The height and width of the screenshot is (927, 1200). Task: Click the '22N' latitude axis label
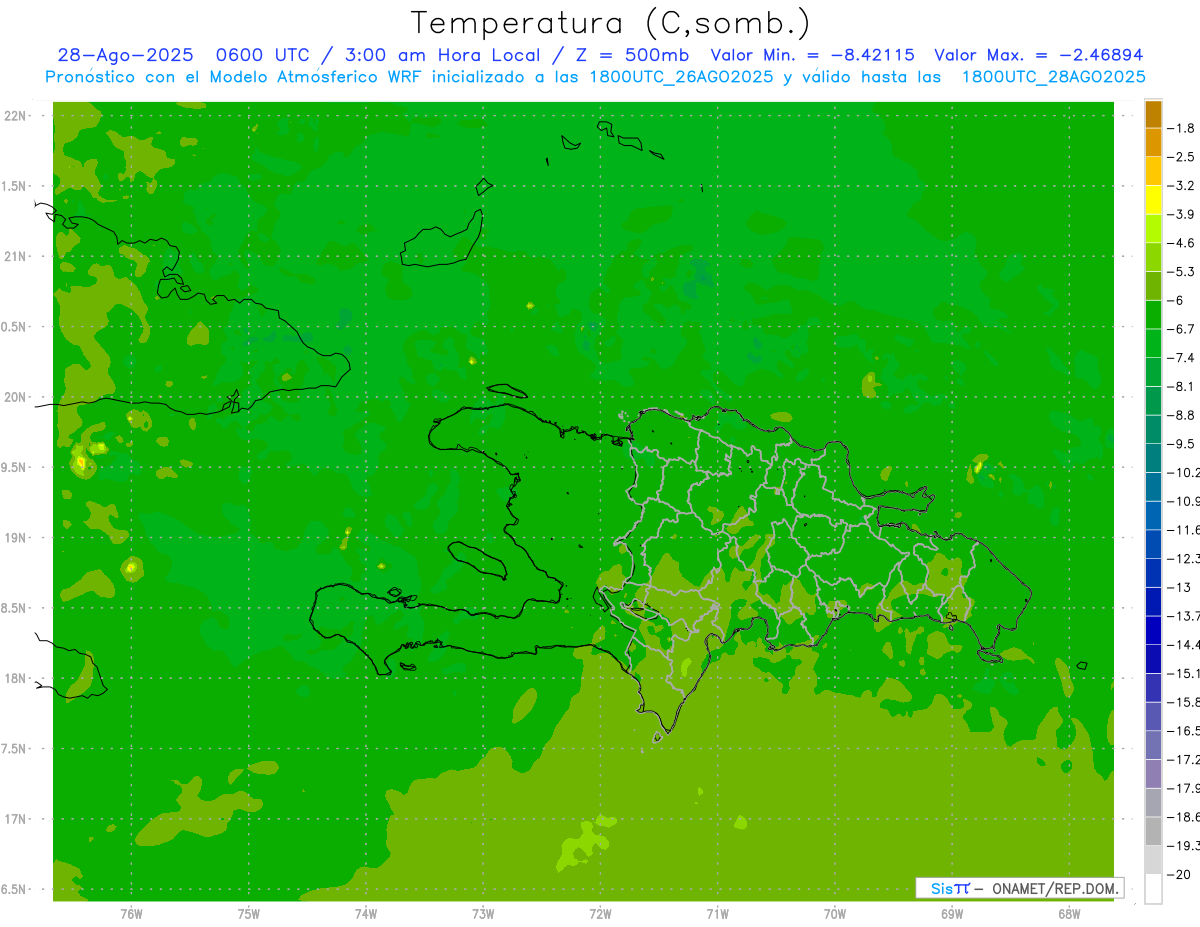tap(16, 116)
